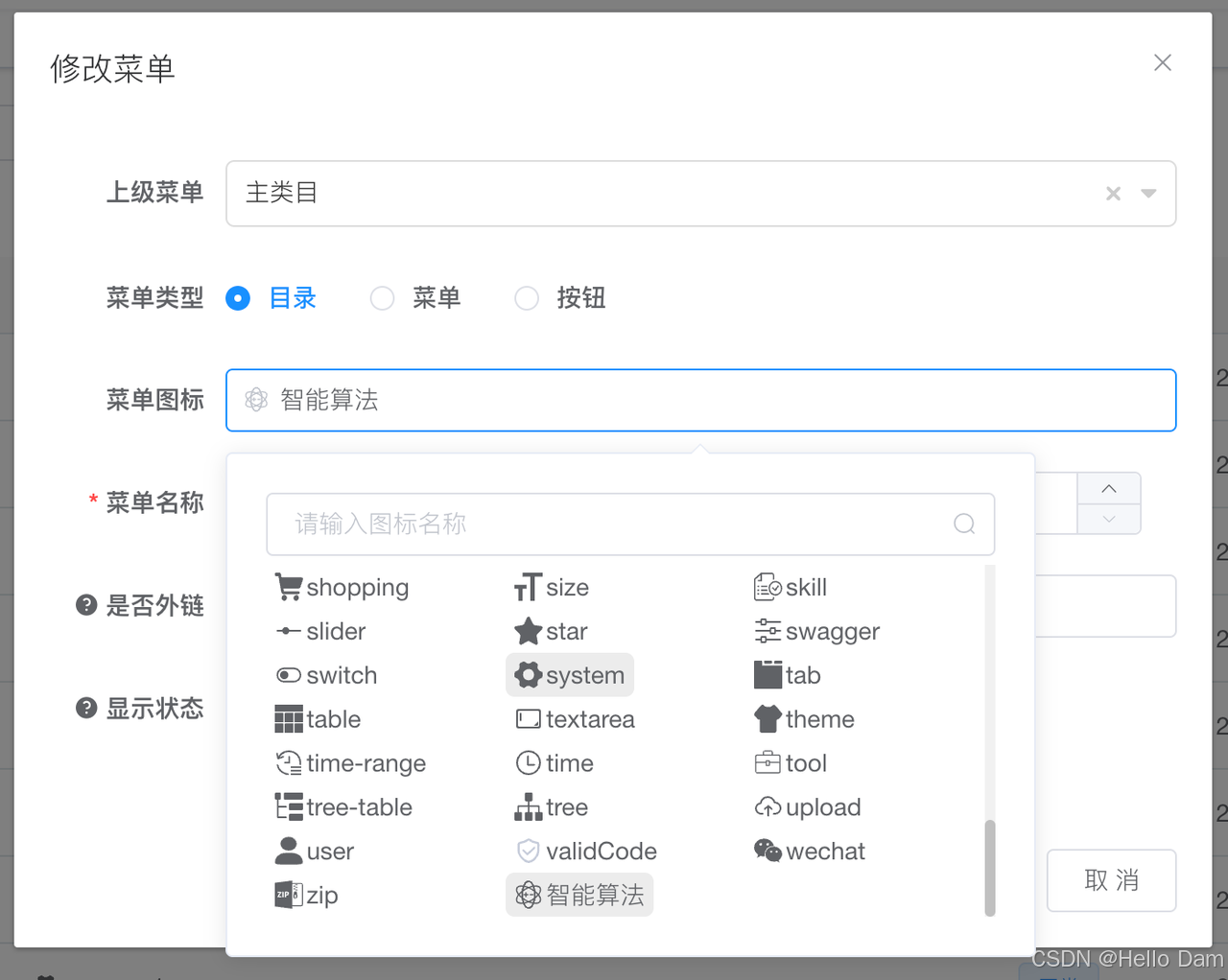This screenshot has width=1228, height=980.
Task: Open the 上级菜单 dropdown
Action: (x=1148, y=193)
